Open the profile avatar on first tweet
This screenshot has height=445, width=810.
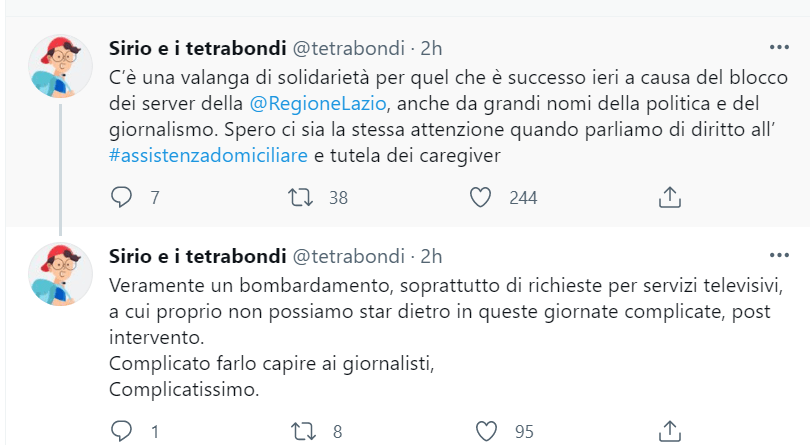(60, 67)
